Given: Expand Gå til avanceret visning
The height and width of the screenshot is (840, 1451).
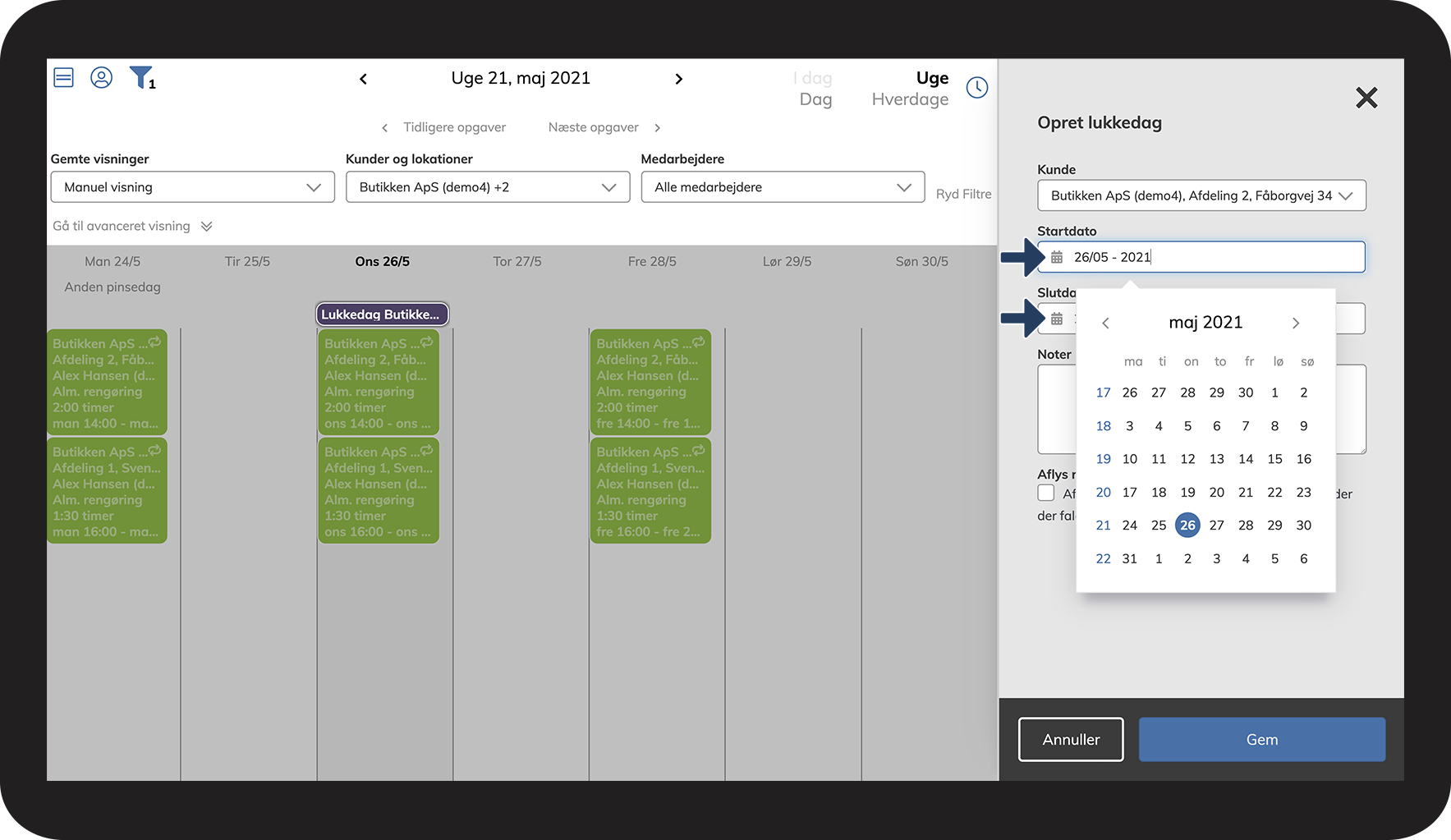Looking at the screenshot, I should [x=132, y=227].
